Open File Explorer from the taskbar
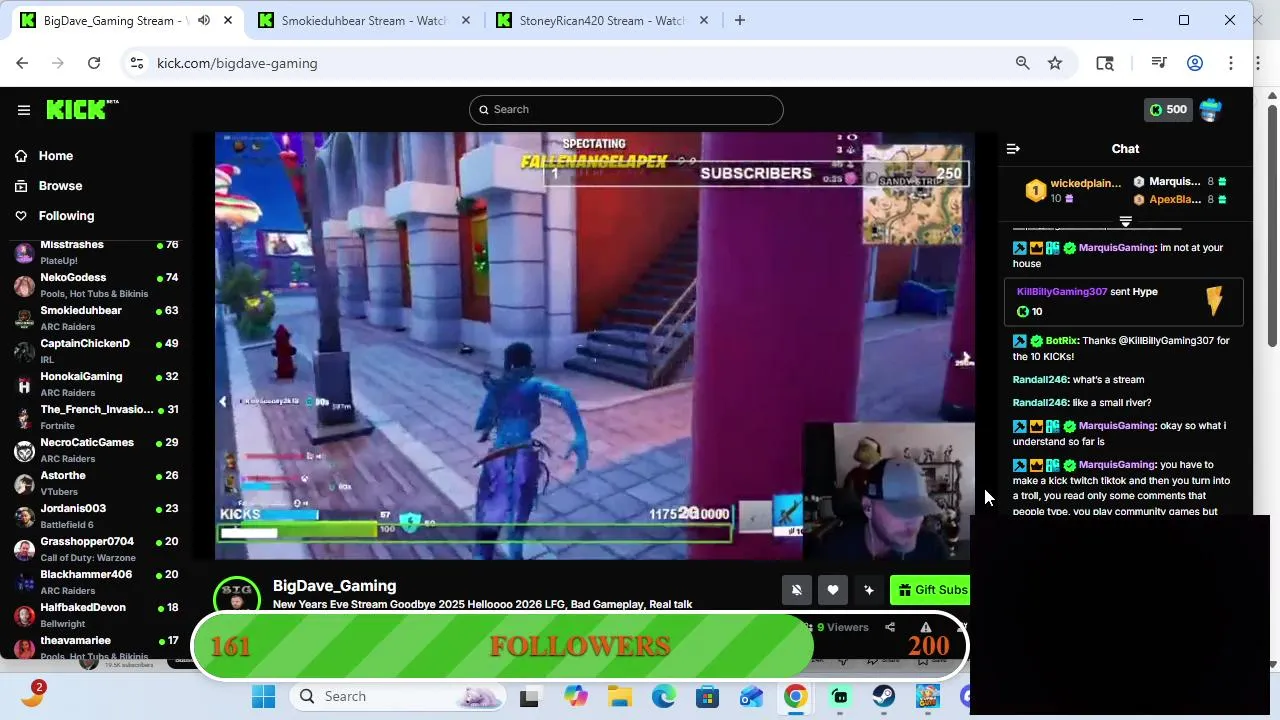This screenshot has width=1280, height=720. (x=620, y=697)
